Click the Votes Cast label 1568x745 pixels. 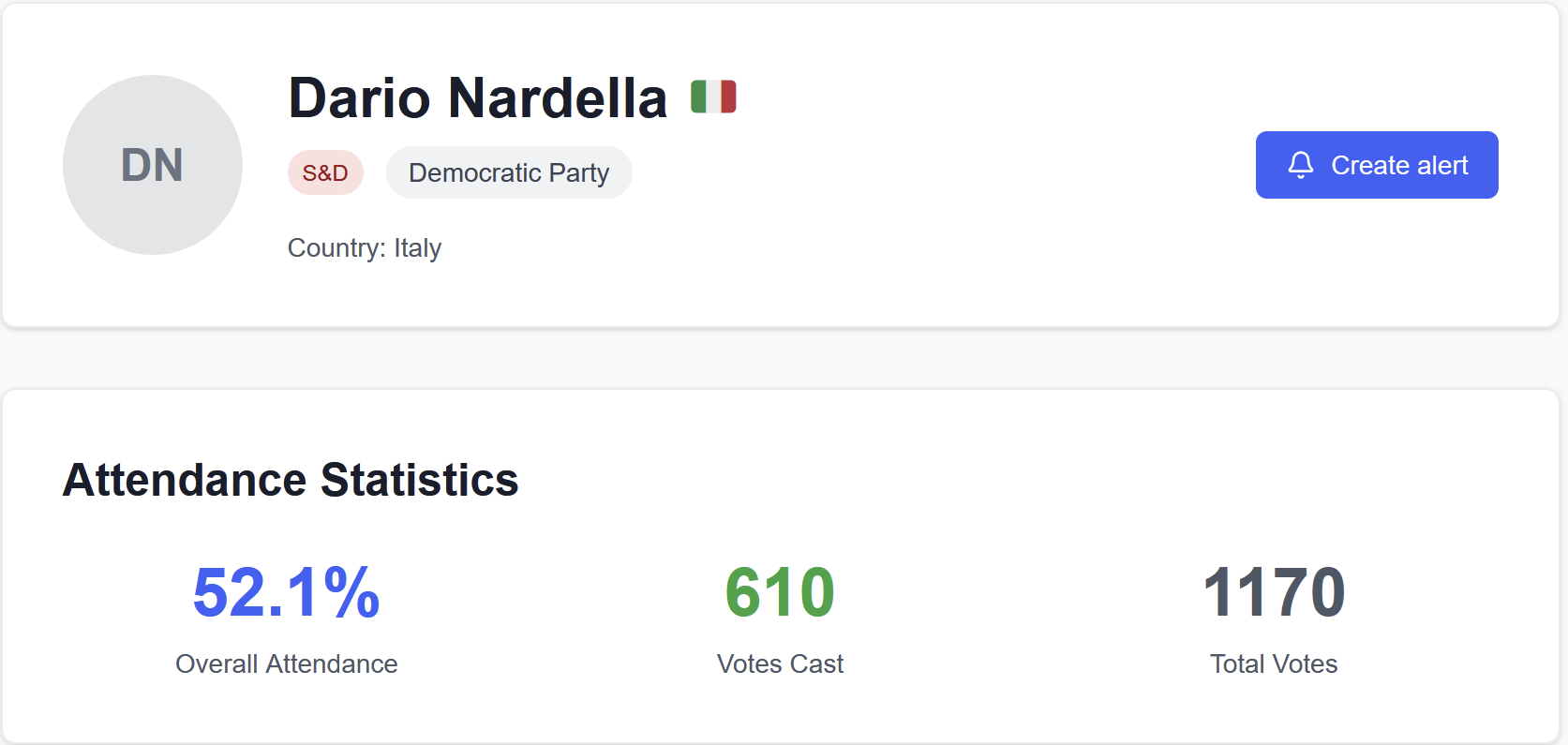click(x=780, y=663)
